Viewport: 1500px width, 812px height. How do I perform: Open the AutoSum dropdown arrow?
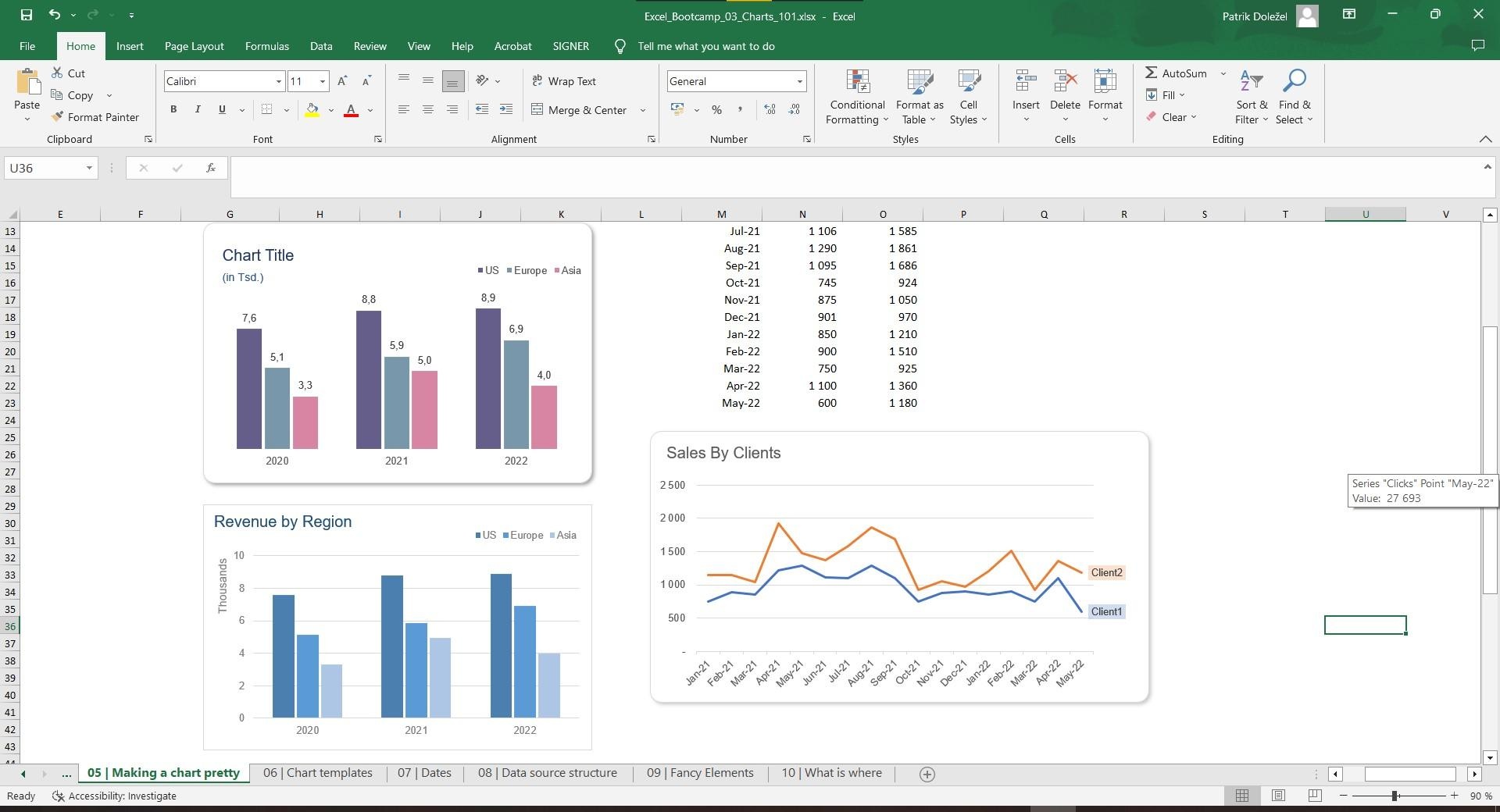[1223, 73]
